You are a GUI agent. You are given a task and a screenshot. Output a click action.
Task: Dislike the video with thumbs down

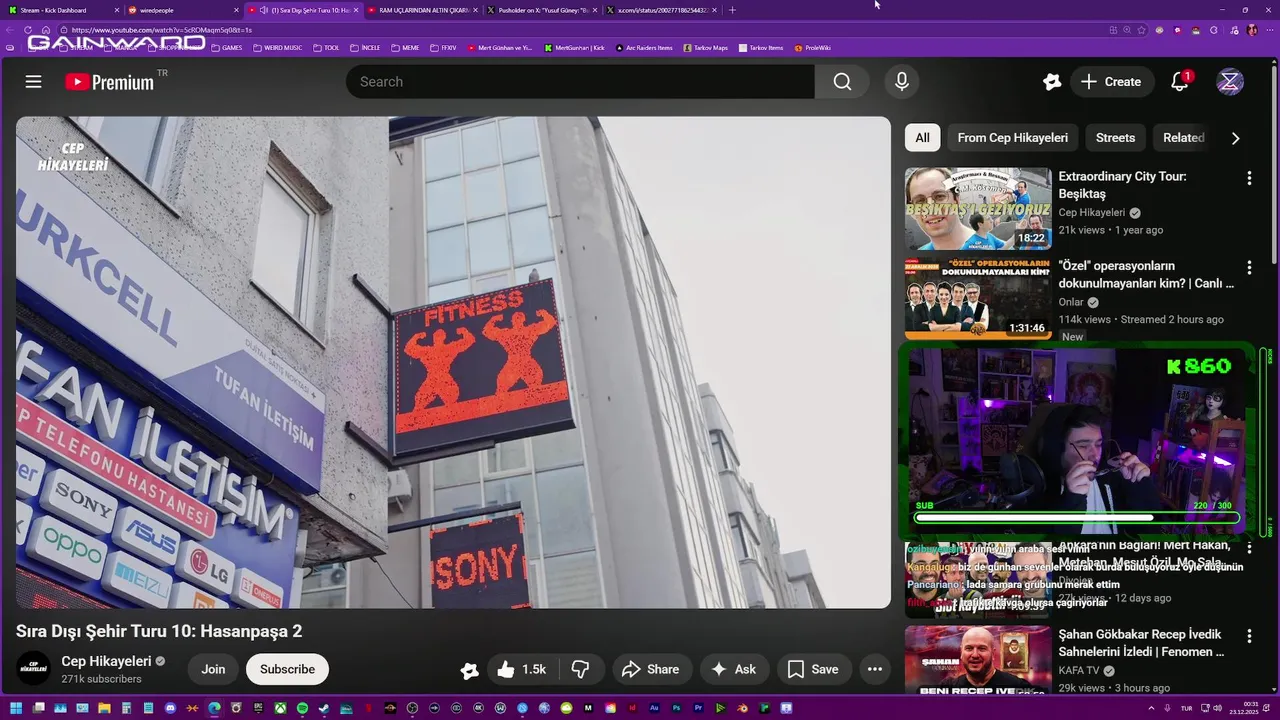(x=580, y=669)
